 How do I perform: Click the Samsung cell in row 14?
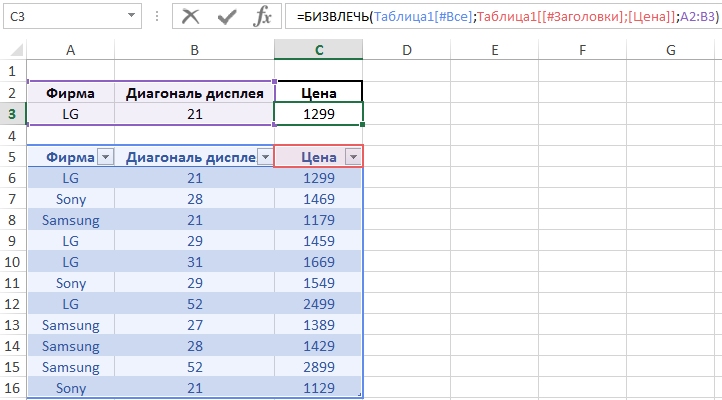pos(70,346)
